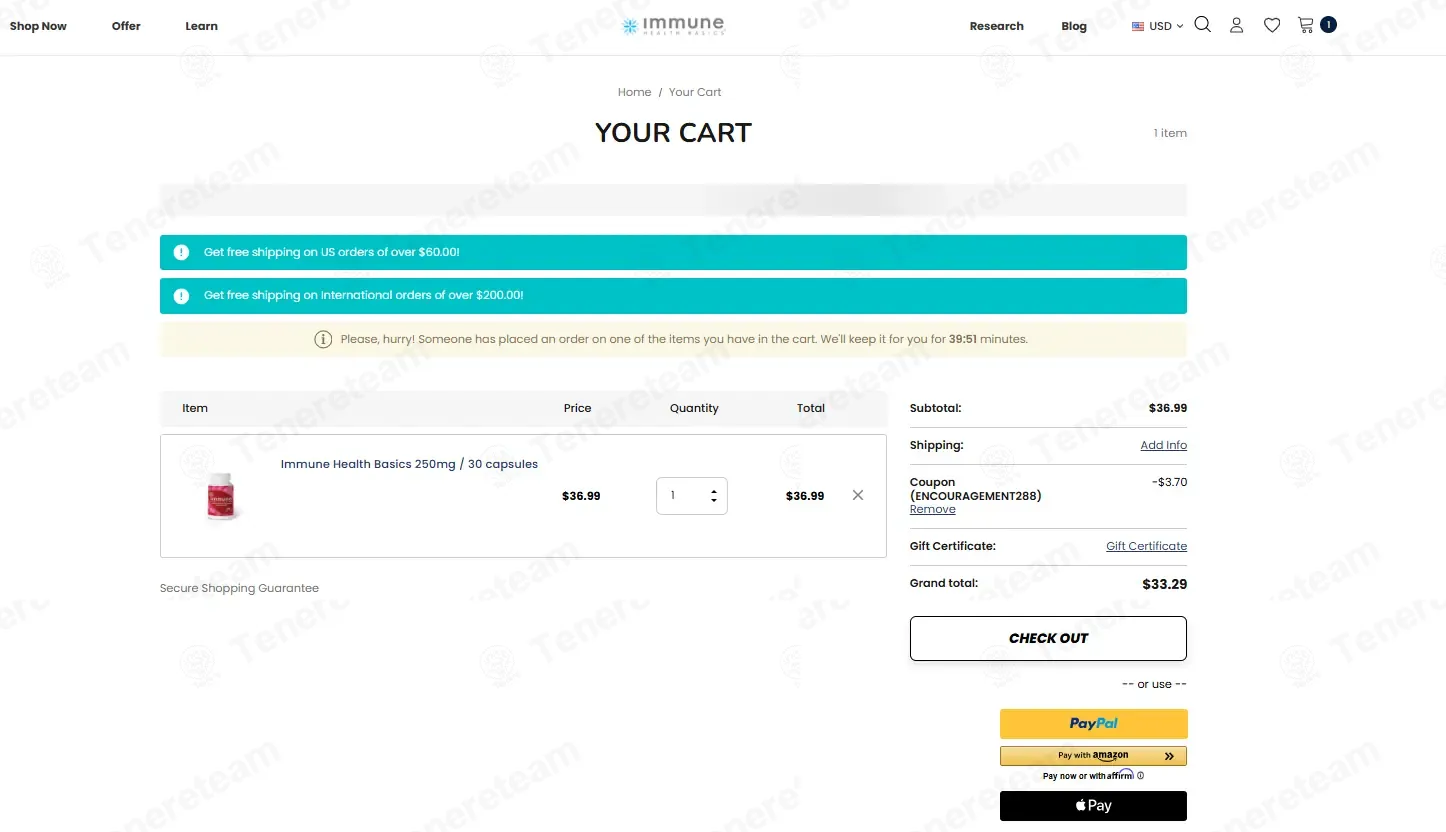The width and height of the screenshot is (1446, 832).
Task: Choose Pay with Amazon button
Action: point(1094,756)
